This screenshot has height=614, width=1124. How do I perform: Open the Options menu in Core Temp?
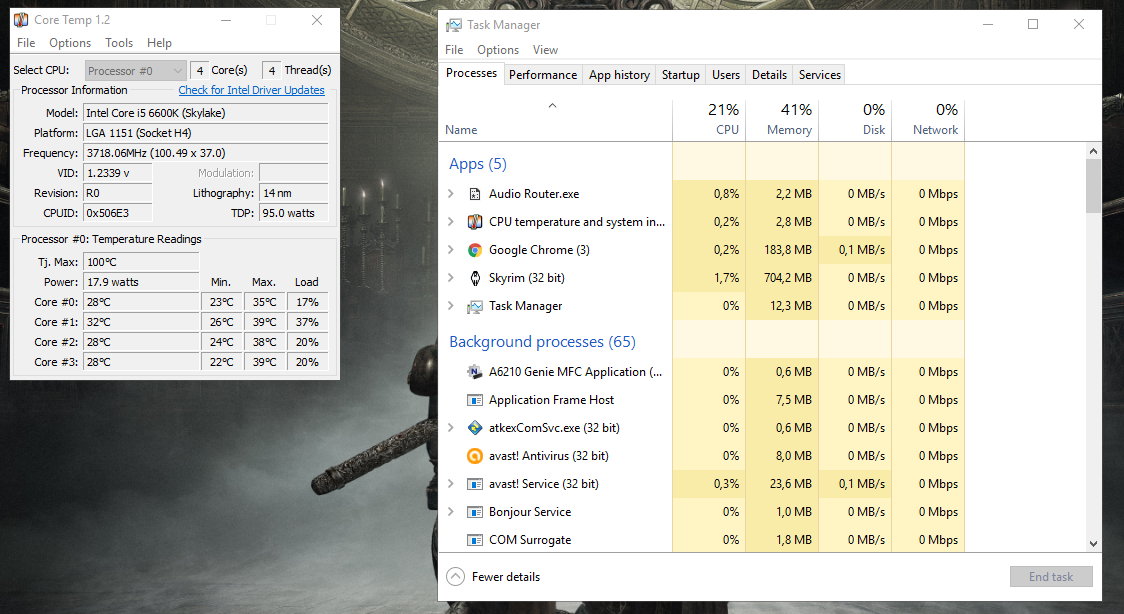(x=70, y=43)
